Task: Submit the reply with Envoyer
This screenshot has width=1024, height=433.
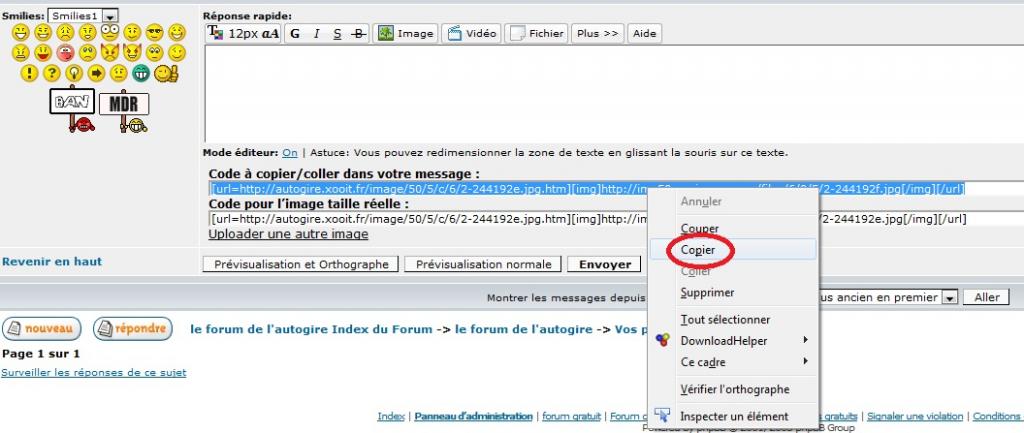Action: (x=605, y=265)
